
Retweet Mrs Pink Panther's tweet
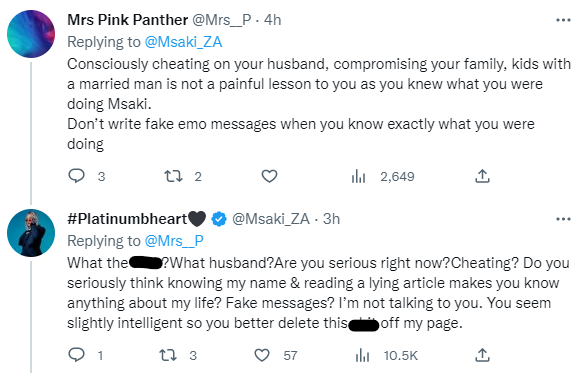pos(174,176)
